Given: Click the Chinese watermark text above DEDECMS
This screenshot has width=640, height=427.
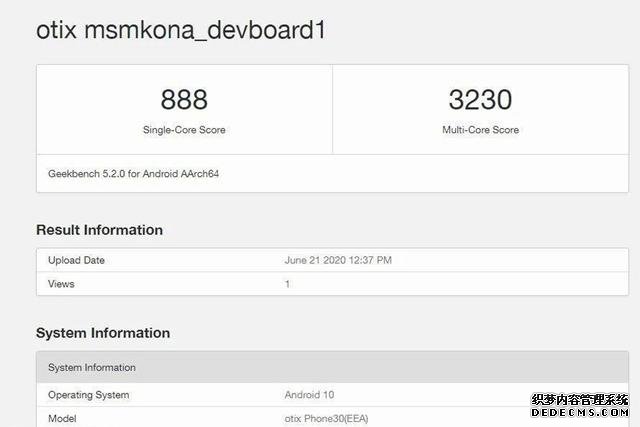Looking at the screenshot, I should (580, 400).
